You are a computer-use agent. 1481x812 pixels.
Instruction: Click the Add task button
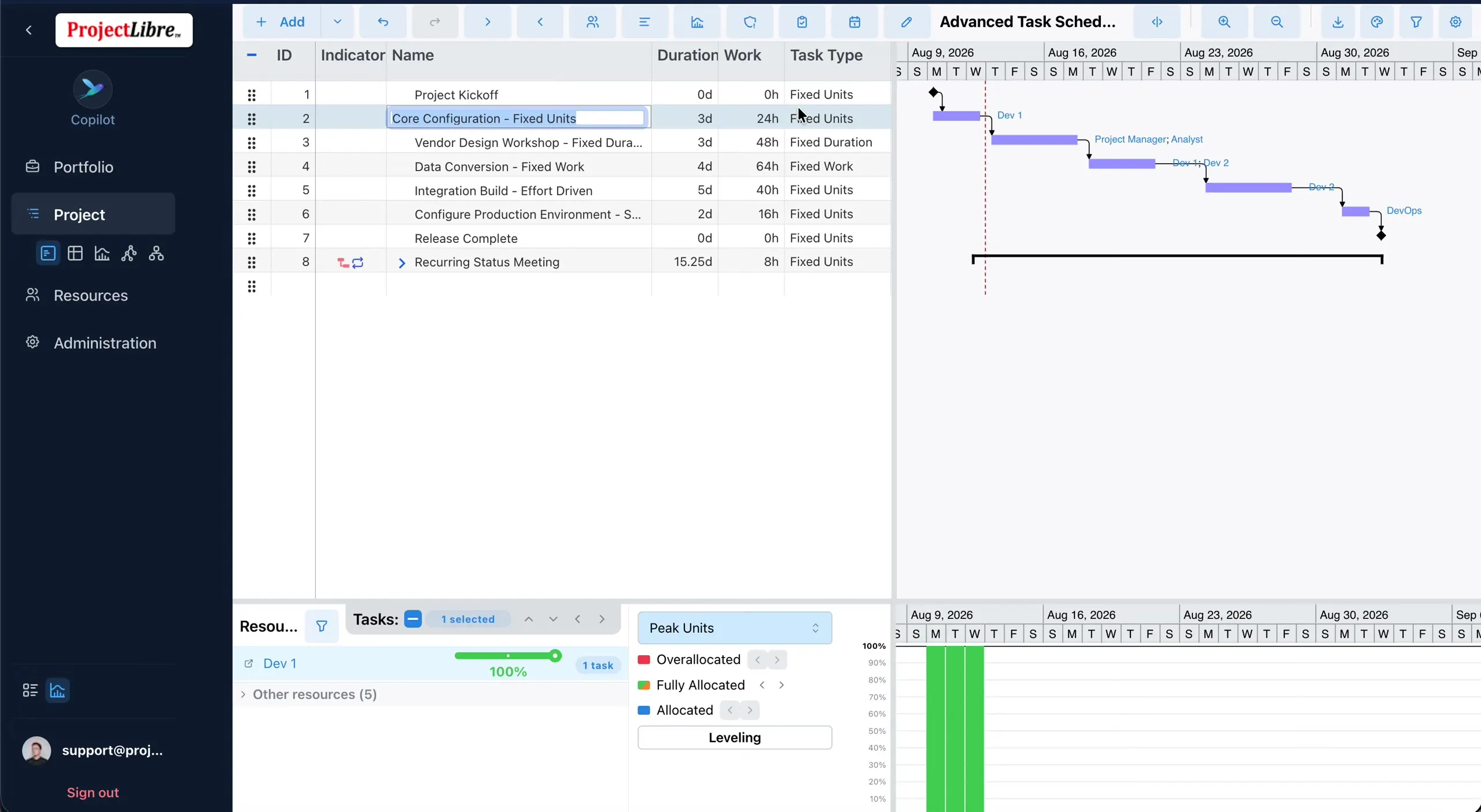click(282, 22)
